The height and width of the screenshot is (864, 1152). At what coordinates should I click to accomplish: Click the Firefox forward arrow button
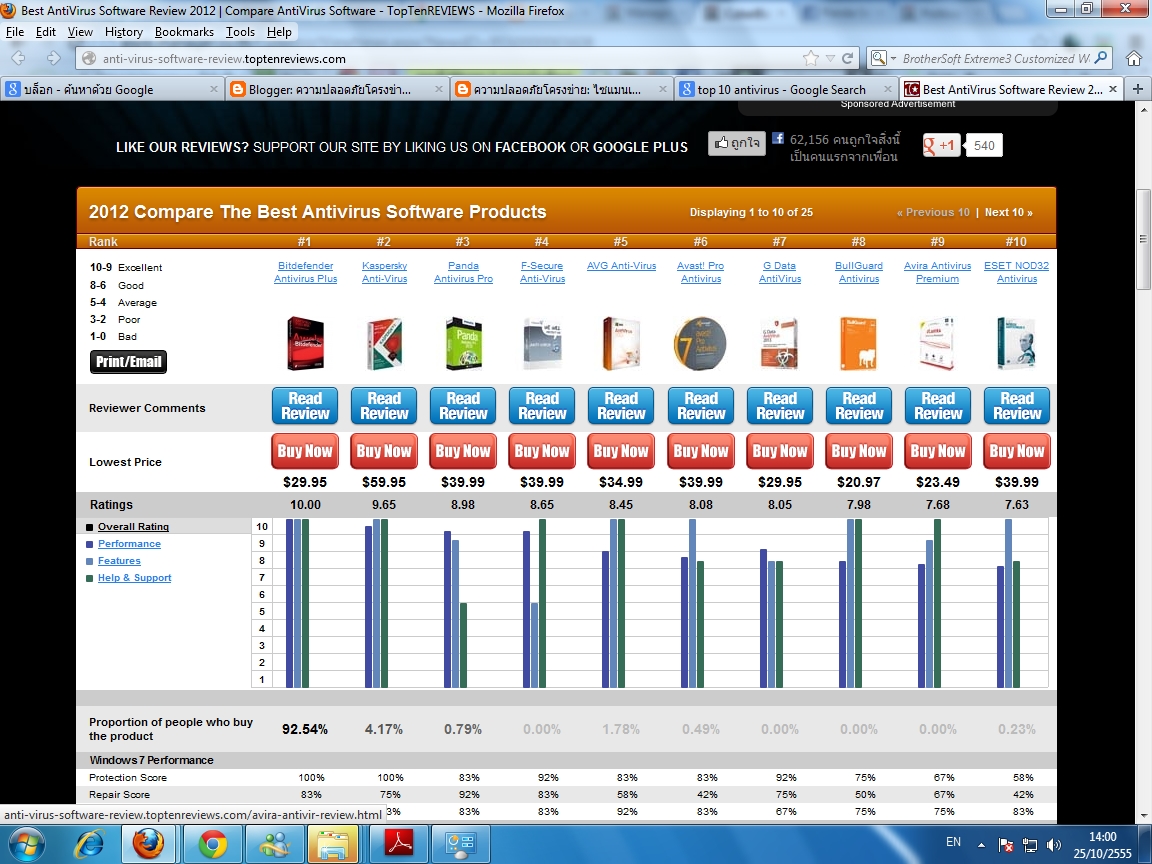tap(53, 58)
